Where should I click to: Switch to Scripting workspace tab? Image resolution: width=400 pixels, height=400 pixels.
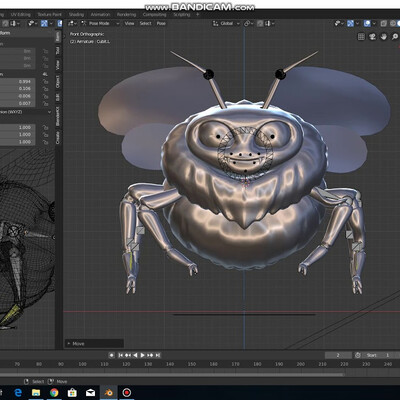(182, 15)
